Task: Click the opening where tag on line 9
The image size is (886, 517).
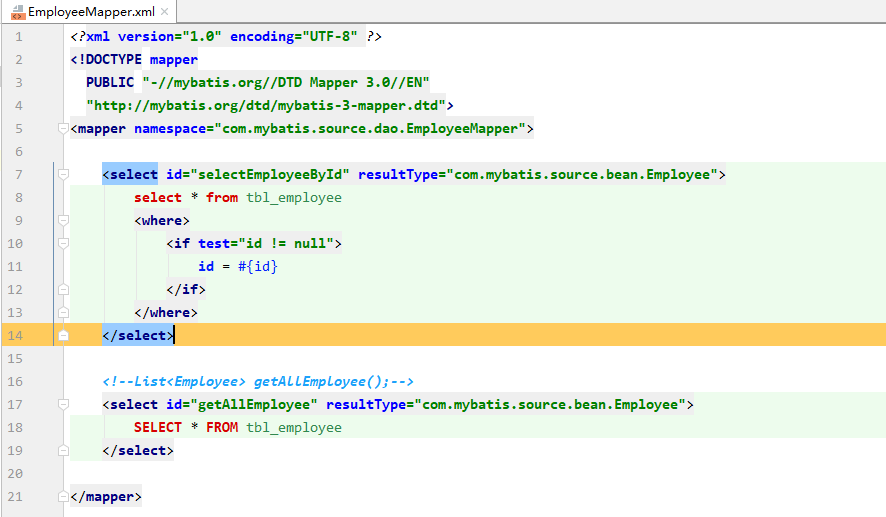Action: 162,220
